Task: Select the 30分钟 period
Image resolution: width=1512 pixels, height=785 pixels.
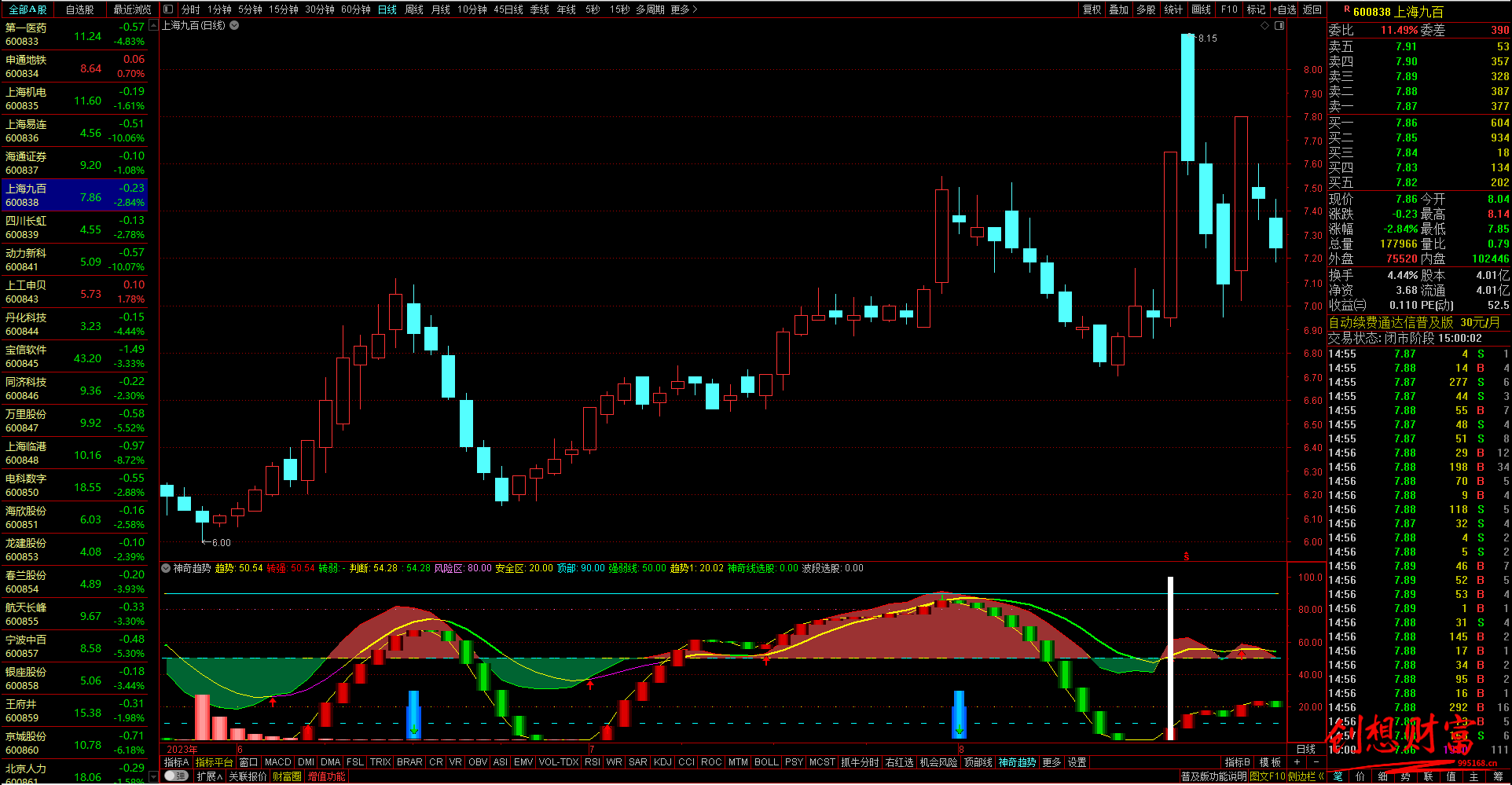Action: (320, 9)
